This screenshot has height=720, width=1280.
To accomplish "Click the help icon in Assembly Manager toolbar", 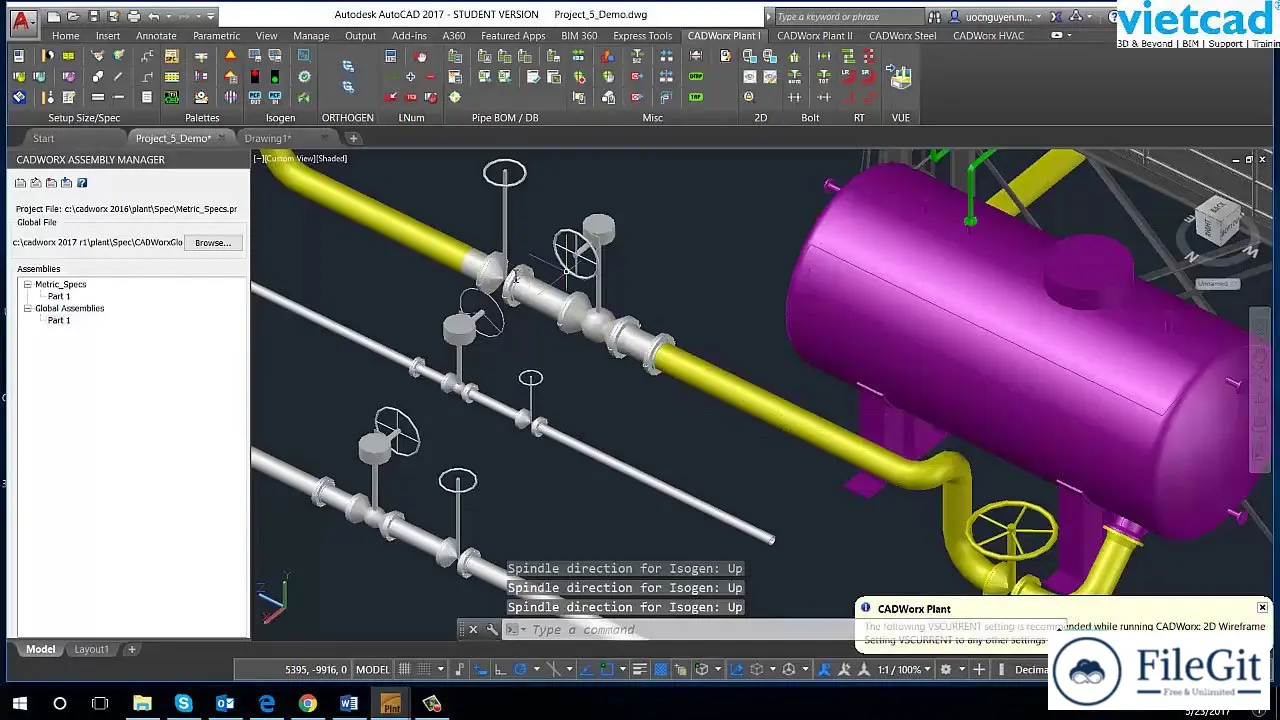I will tap(82, 183).
